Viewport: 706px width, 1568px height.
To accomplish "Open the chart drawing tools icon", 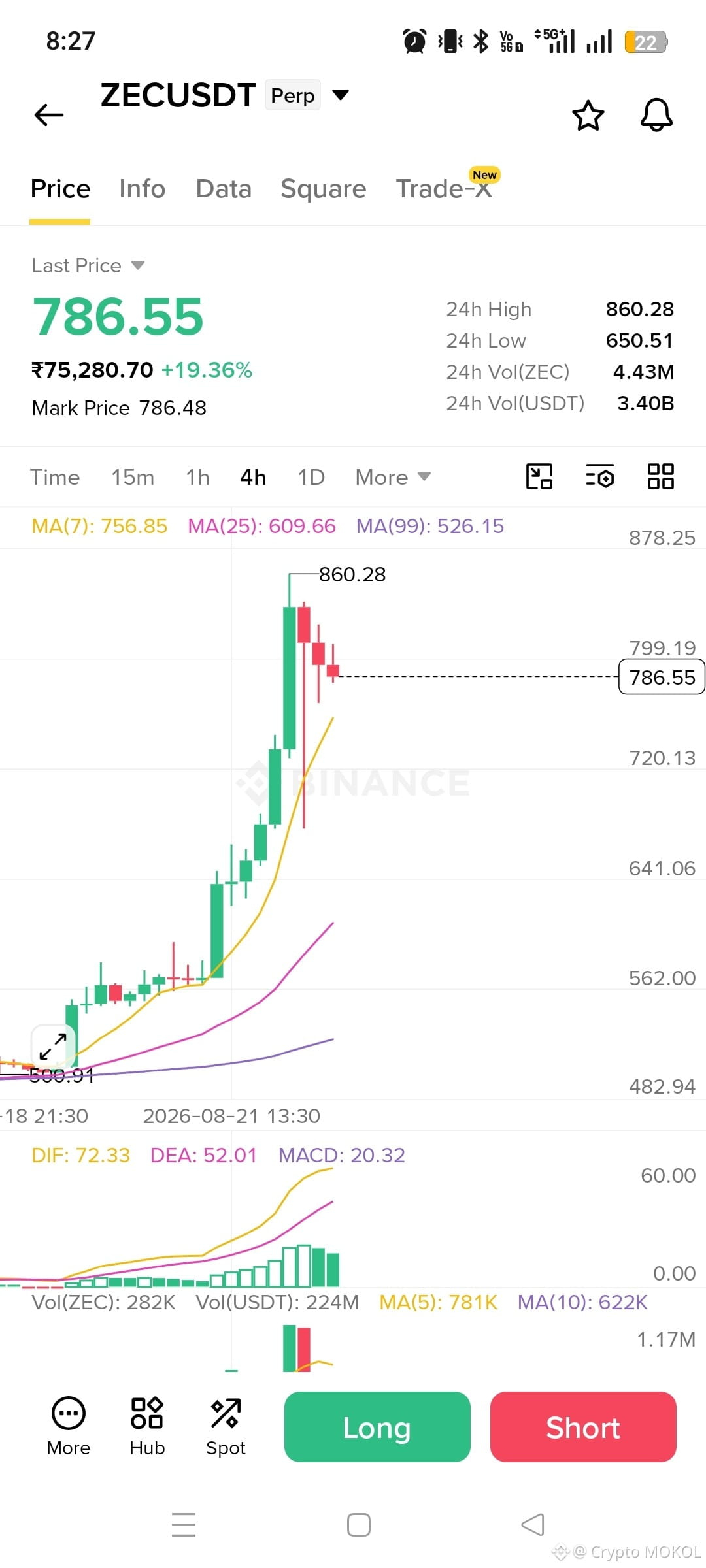I will [x=539, y=476].
